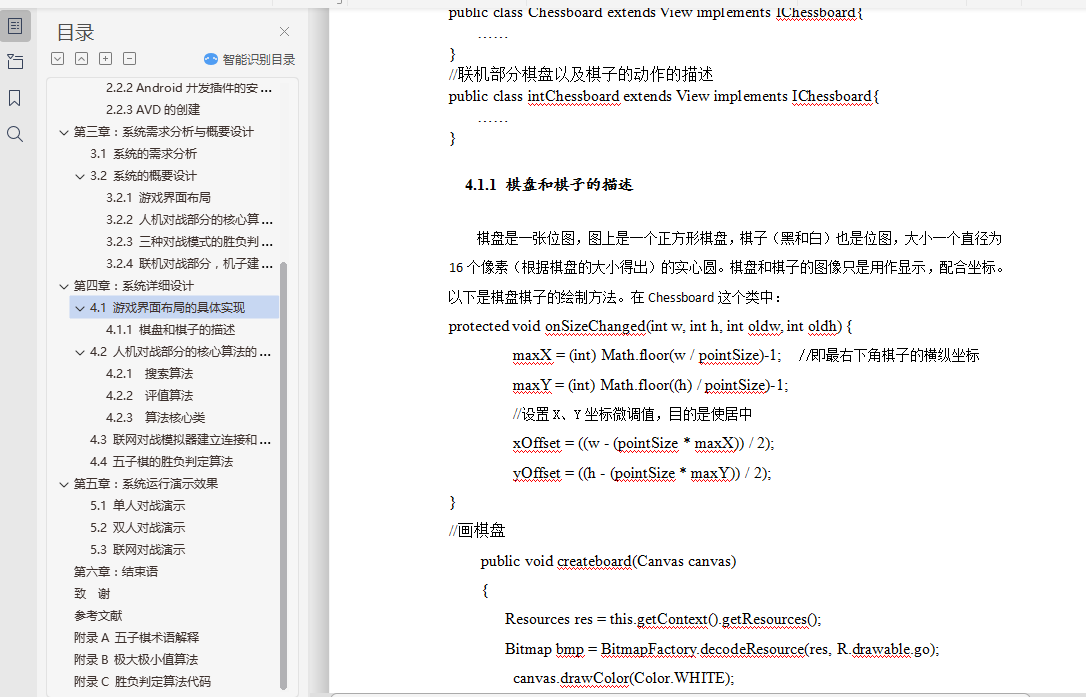Viewport: 1086px width, 697px height.
Task: Open 4.4 五子棋的胜负判定算法
Action: tap(161, 461)
